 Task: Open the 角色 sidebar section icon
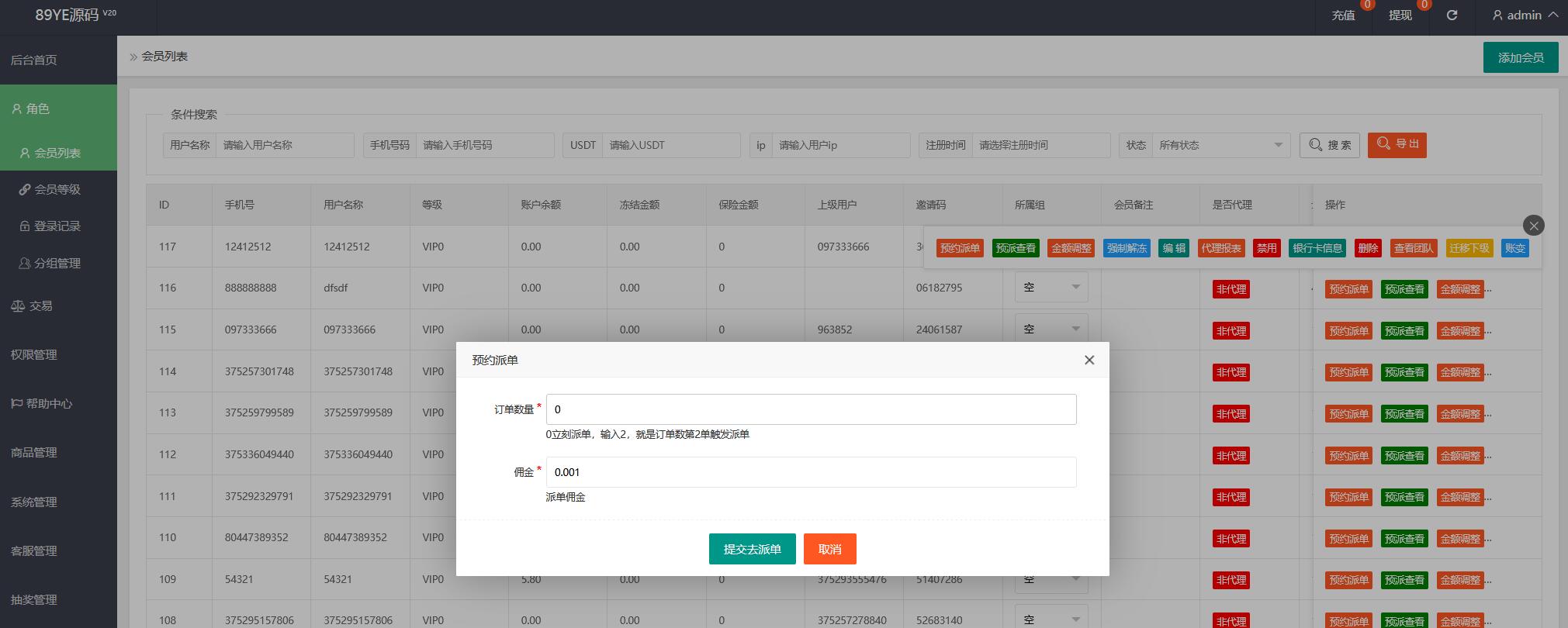pos(16,109)
